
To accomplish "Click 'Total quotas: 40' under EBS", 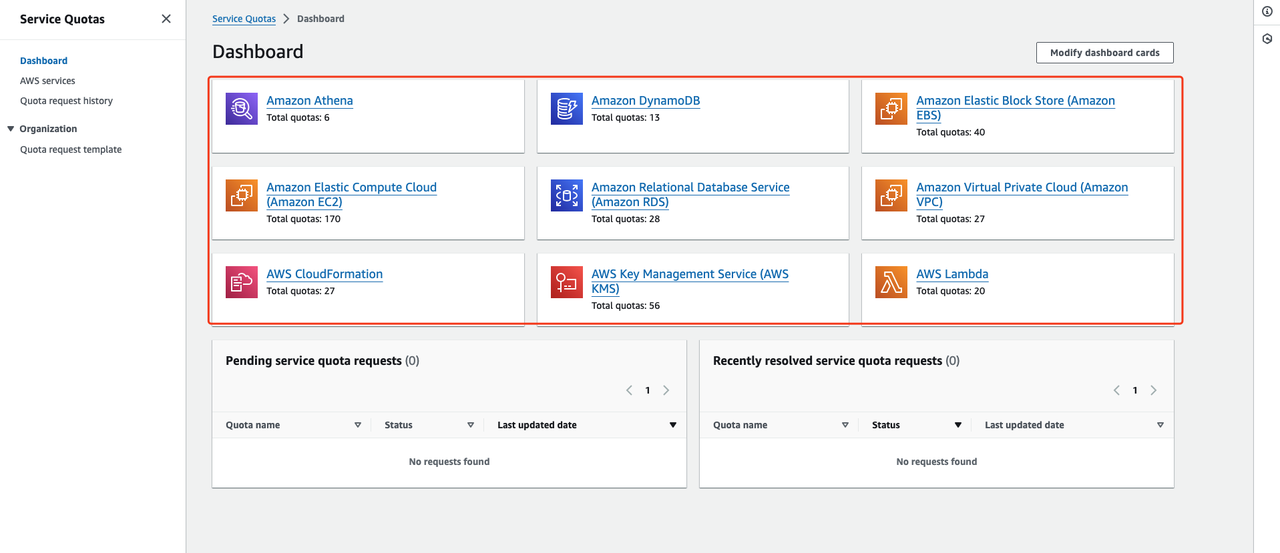I will click(x=951, y=132).
